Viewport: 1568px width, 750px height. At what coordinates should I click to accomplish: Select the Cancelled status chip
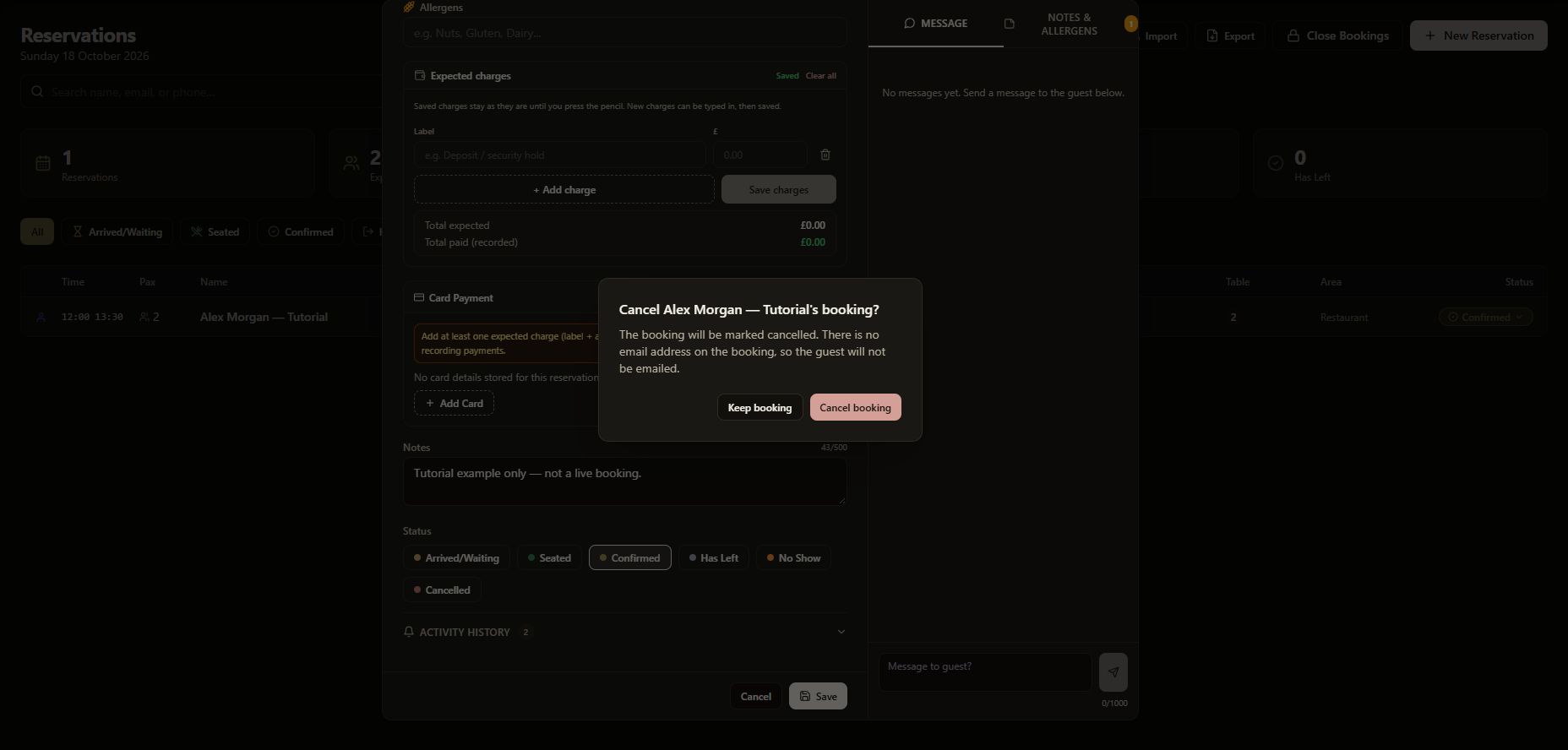[x=442, y=590]
